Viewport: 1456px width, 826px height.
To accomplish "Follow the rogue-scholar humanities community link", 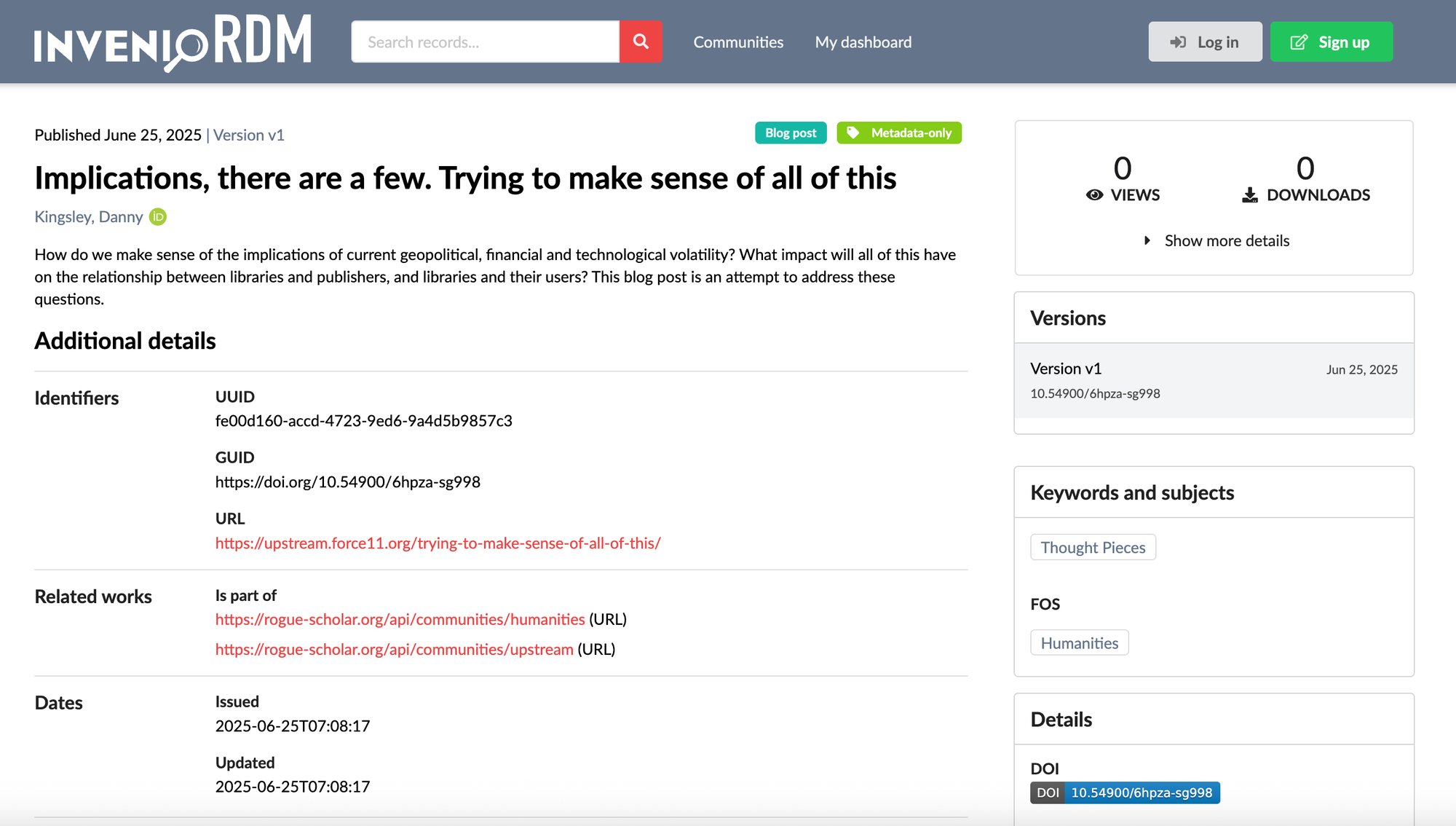I will (400, 619).
